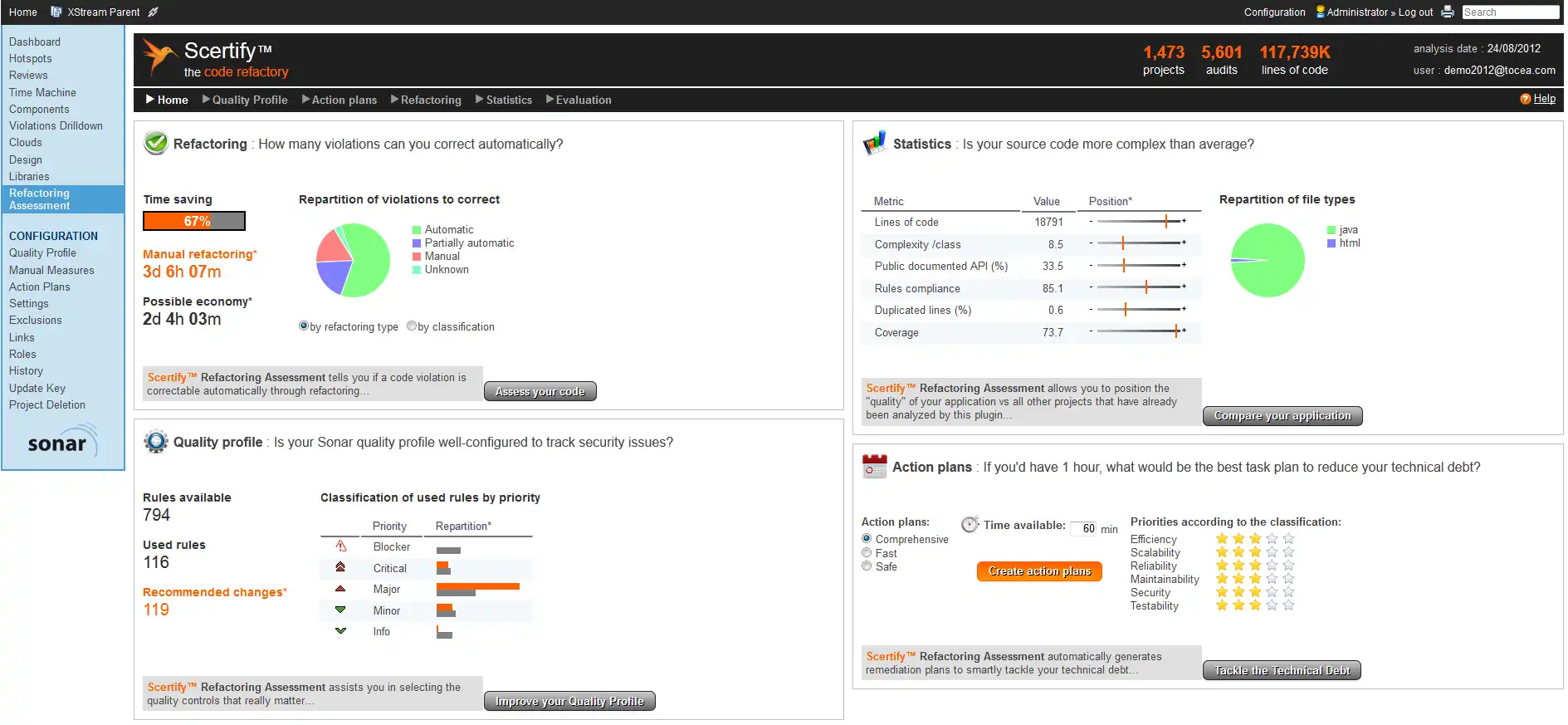Click the Home link in top bar
Viewport: 1568px width, 725px height.
click(x=22, y=12)
